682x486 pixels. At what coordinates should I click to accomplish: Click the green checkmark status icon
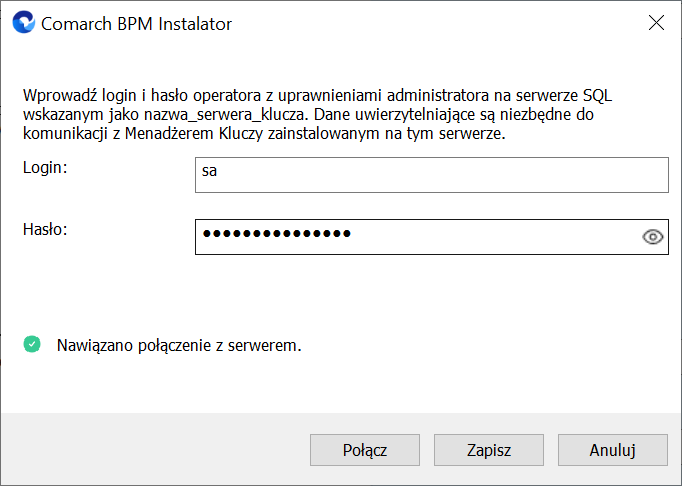[x=32, y=344]
